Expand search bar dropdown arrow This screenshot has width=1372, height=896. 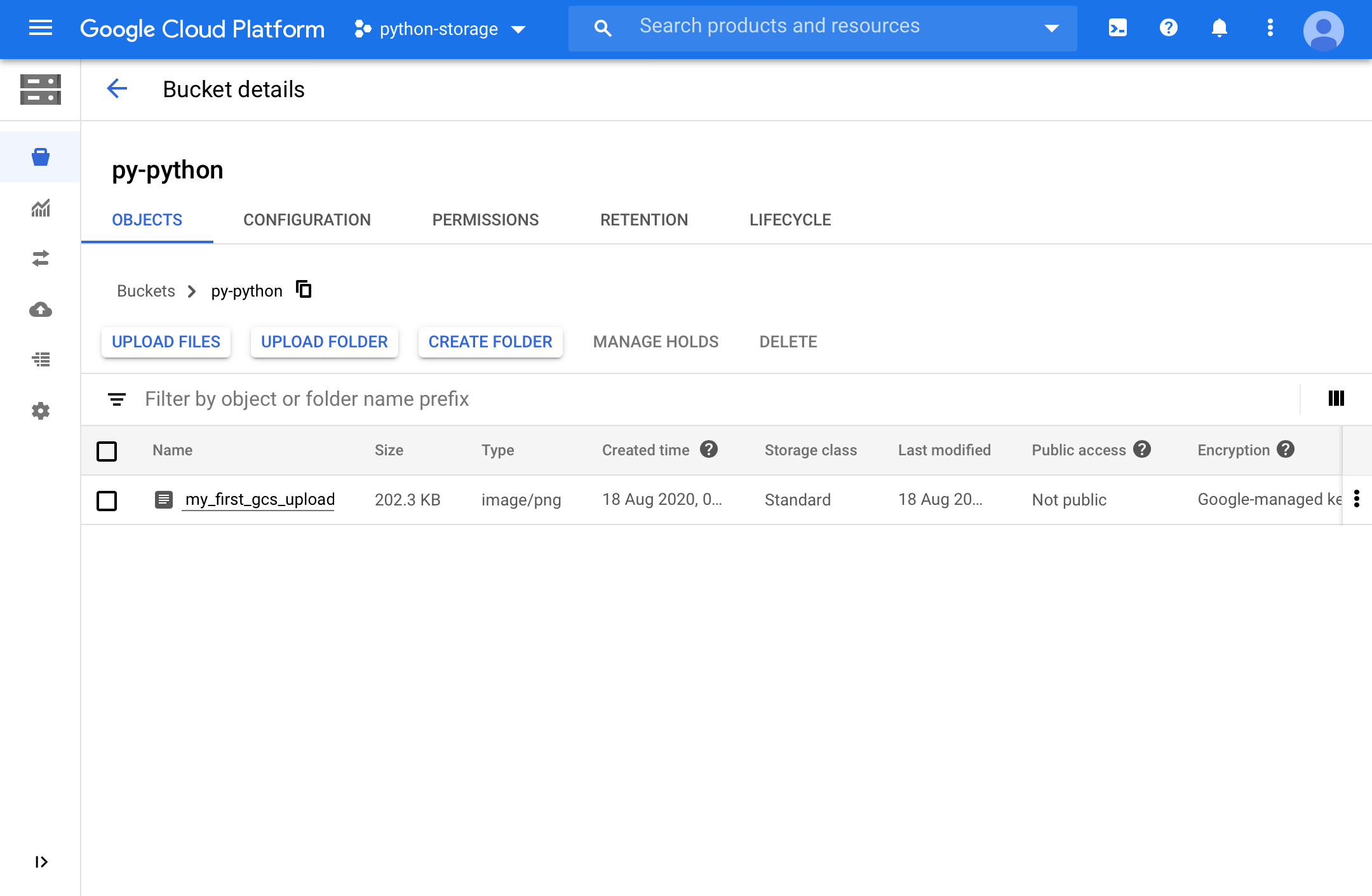pos(1051,28)
